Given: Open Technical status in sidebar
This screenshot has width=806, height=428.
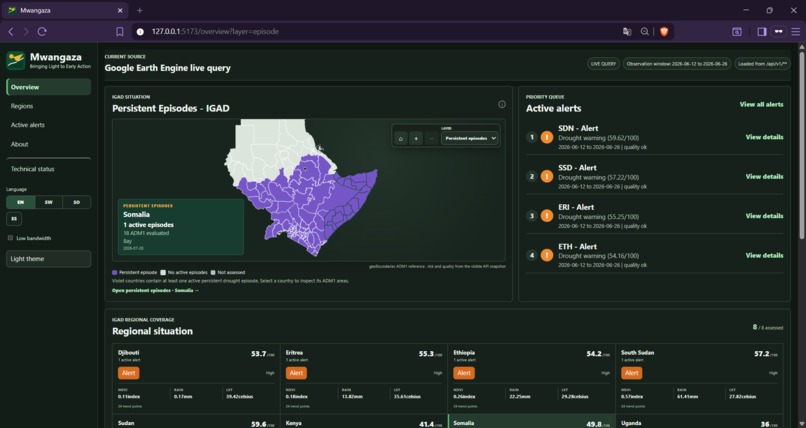Looking at the screenshot, I should (48, 169).
